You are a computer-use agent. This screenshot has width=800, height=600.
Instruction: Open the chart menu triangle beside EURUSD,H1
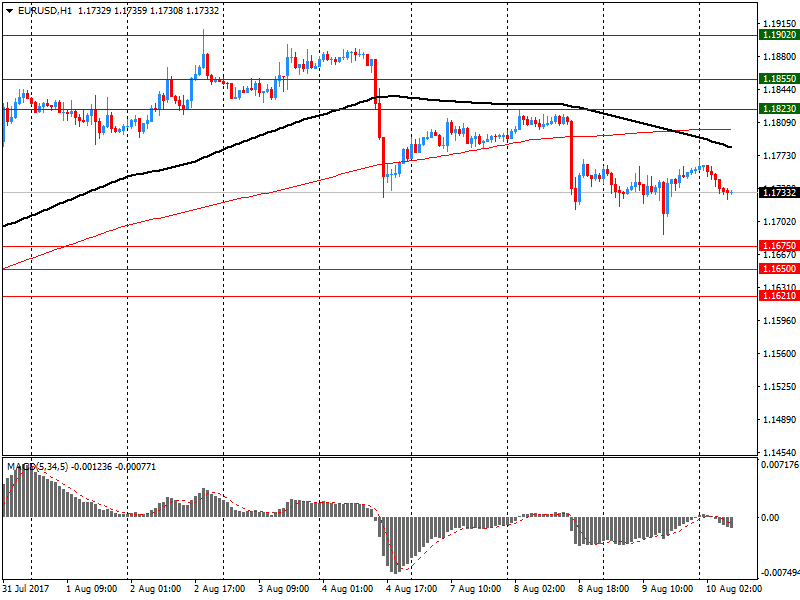[9, 11]
